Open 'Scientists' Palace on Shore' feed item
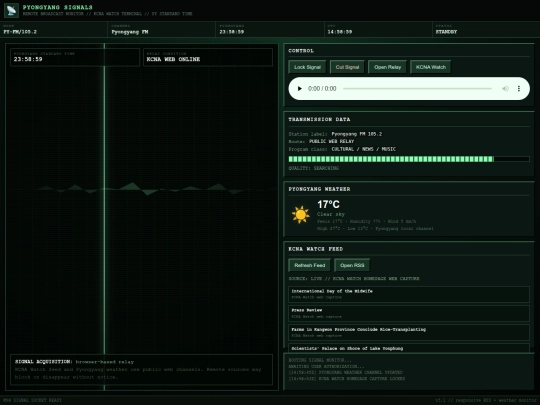This screenshot has width=540, height=405. point(409,348)
